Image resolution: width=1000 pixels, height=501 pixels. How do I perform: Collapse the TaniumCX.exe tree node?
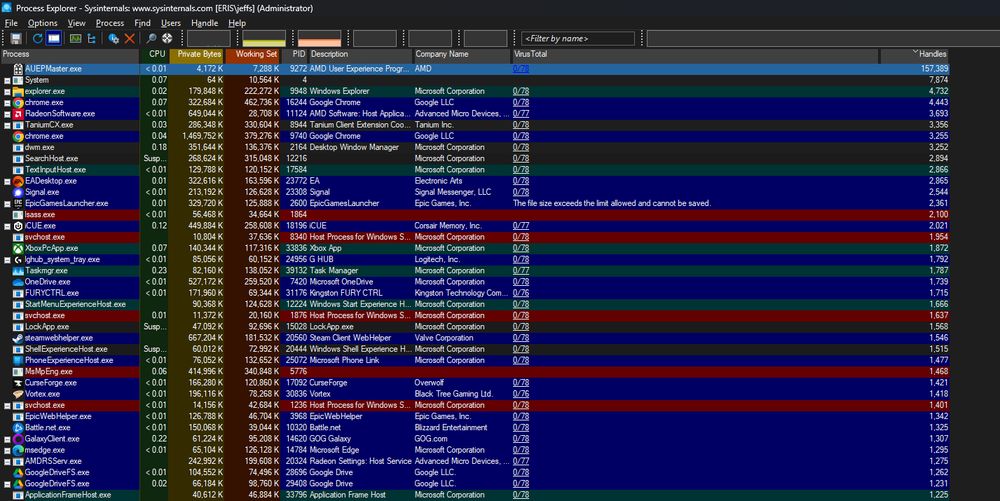(x=7, y=125)
